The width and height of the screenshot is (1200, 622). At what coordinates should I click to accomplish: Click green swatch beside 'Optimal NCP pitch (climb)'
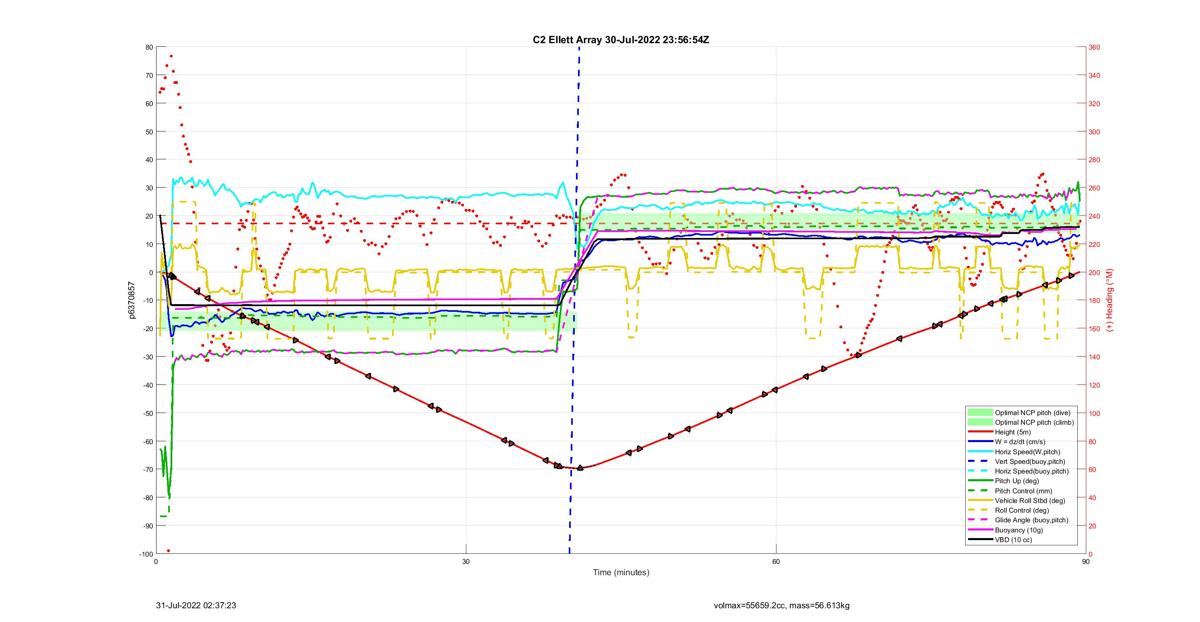pyautogui.click(x=980, y=422)
